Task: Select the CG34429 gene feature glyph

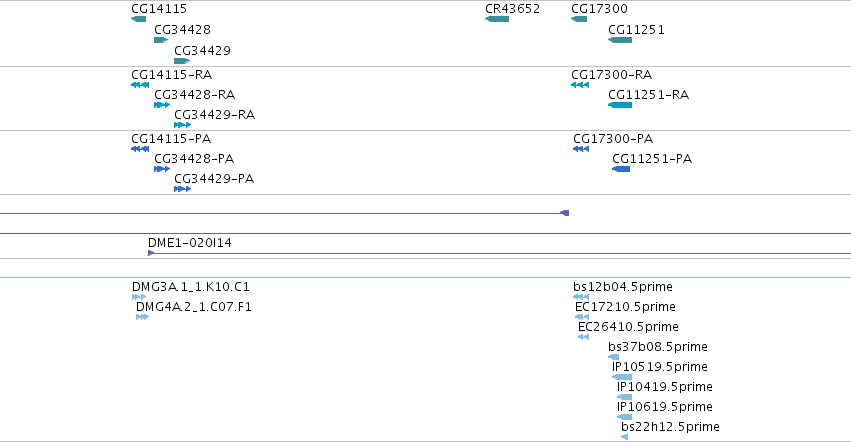Action: (182, 61)
